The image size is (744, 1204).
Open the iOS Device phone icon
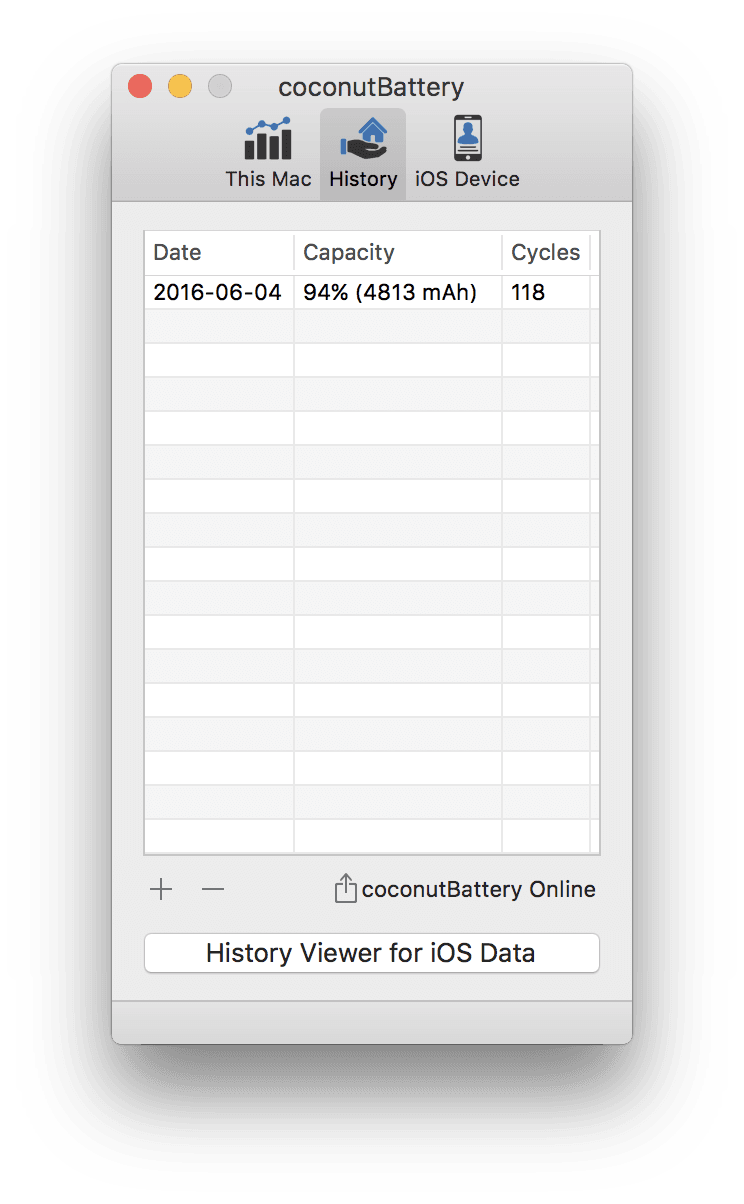pyautogui.click(x=467, y=138)
